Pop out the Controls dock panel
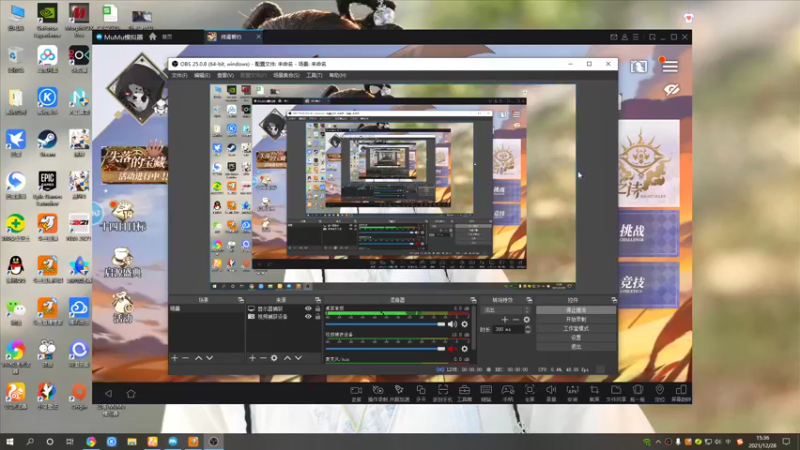The image size is (800, 450). pyautogui.click(x=614, y=300)
